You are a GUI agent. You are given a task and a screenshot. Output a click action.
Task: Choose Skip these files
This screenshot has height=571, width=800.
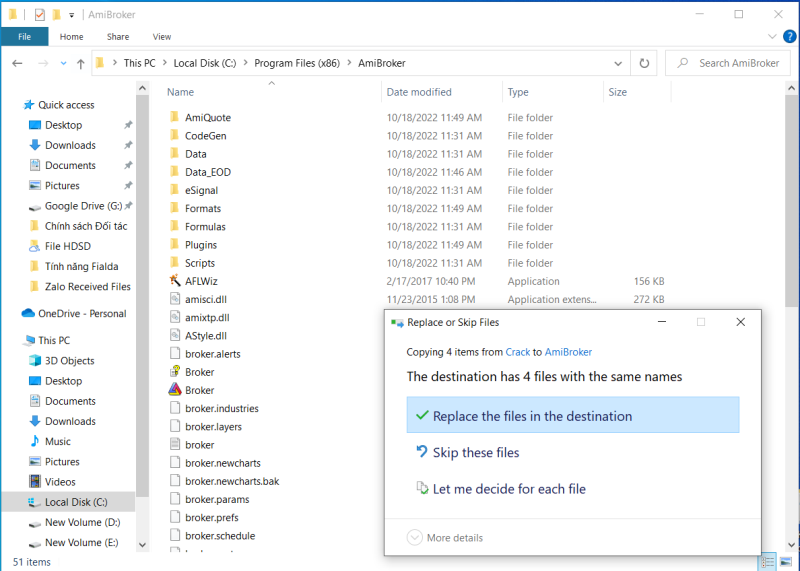[x=475, y=453]
